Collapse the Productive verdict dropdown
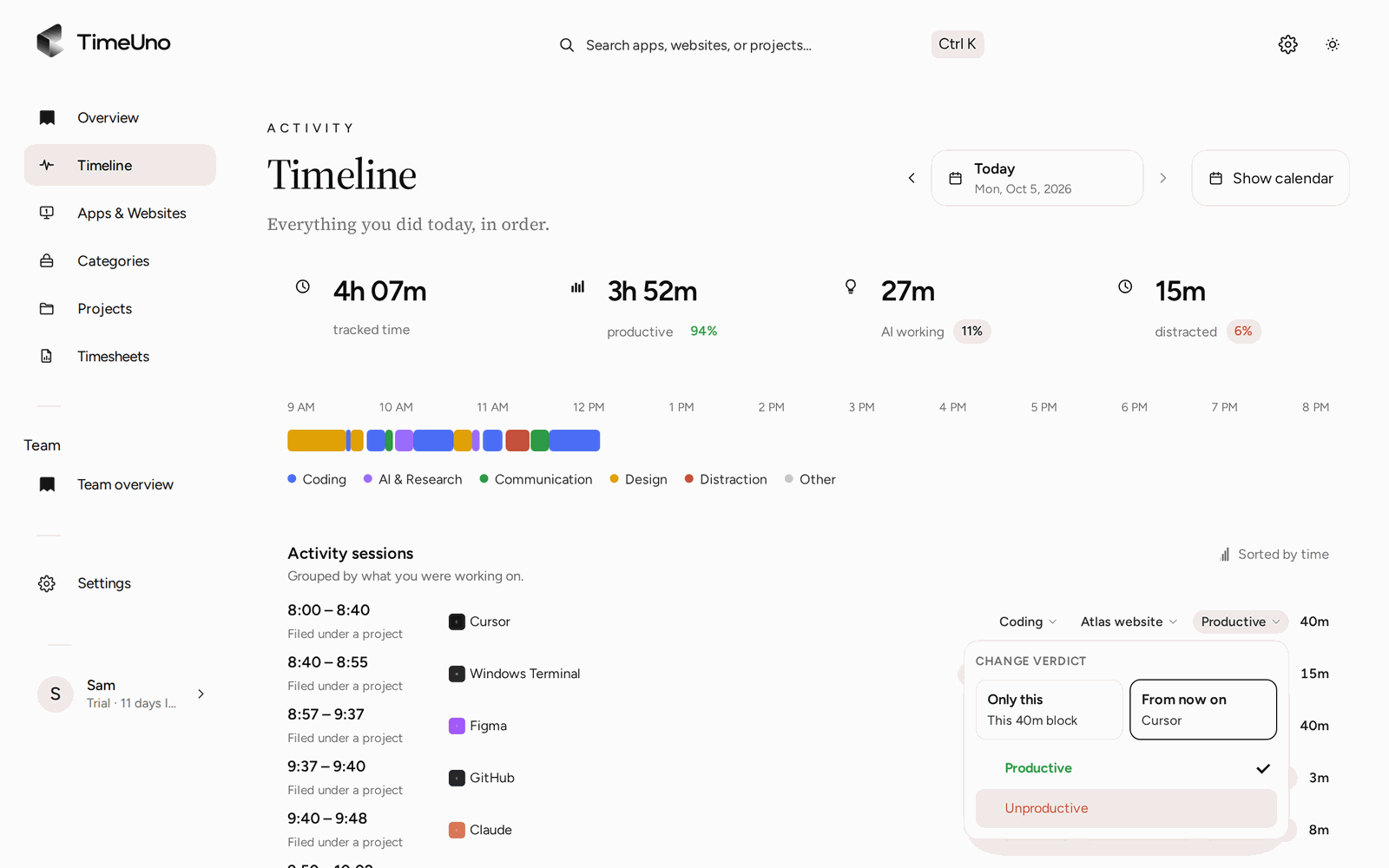This screenshot has width=1389, height=868. (x=1241, y=621)
